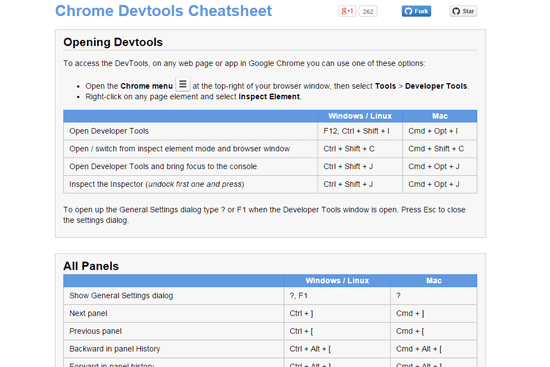Click Mac header in Opening Devtools table
550x367 pixels.
point(440,116)
